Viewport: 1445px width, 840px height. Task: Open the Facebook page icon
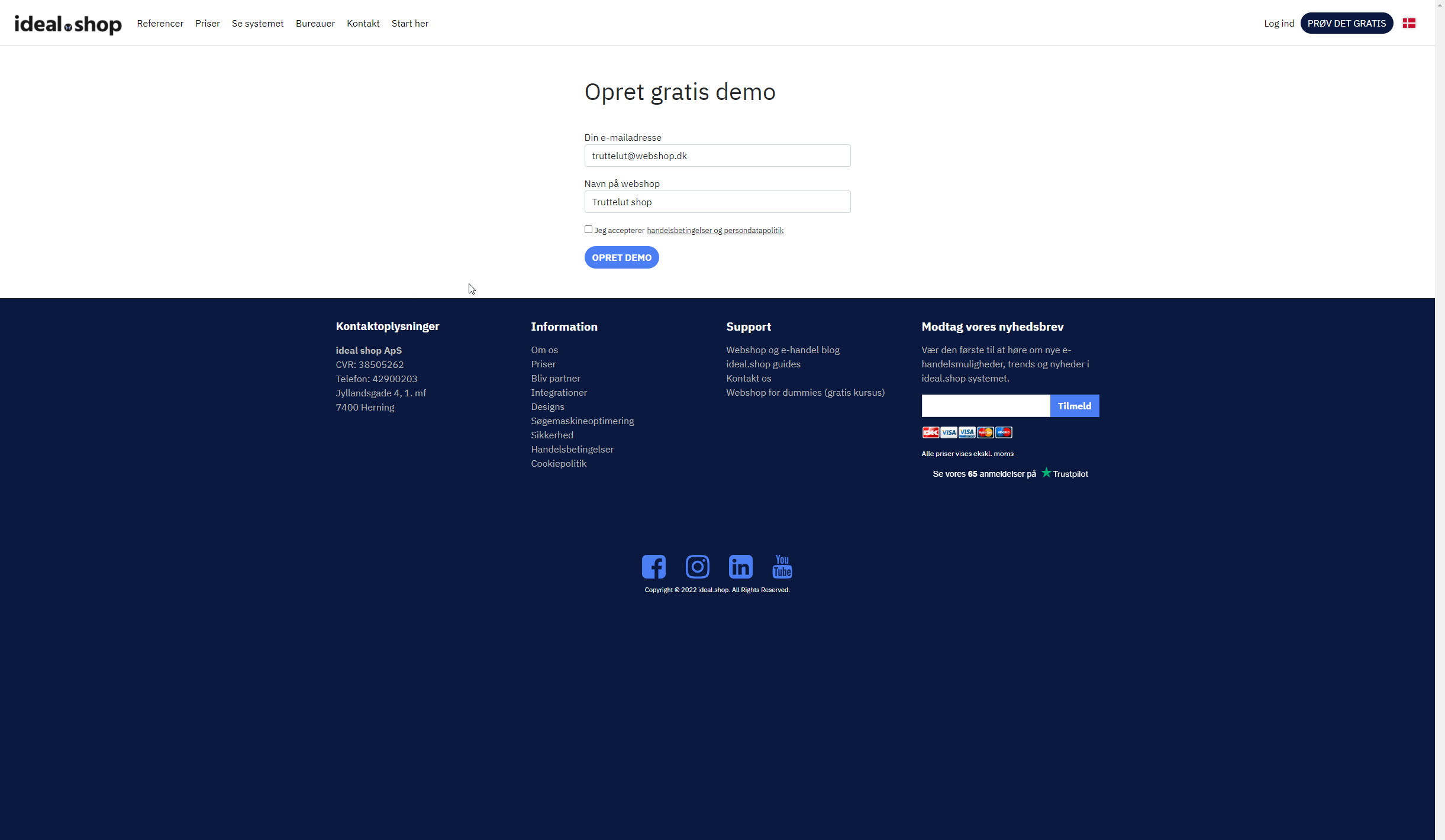point(653,567)
